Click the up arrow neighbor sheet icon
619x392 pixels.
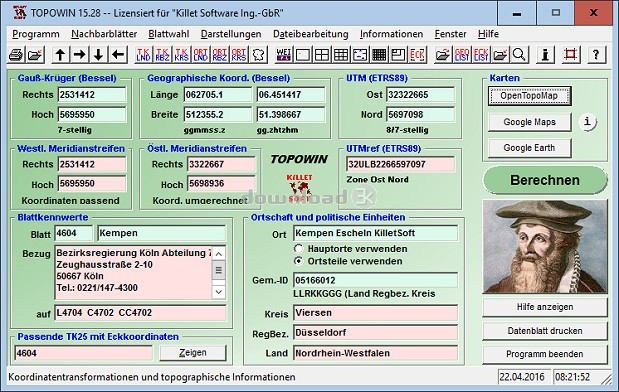click(x=60, y=54)
